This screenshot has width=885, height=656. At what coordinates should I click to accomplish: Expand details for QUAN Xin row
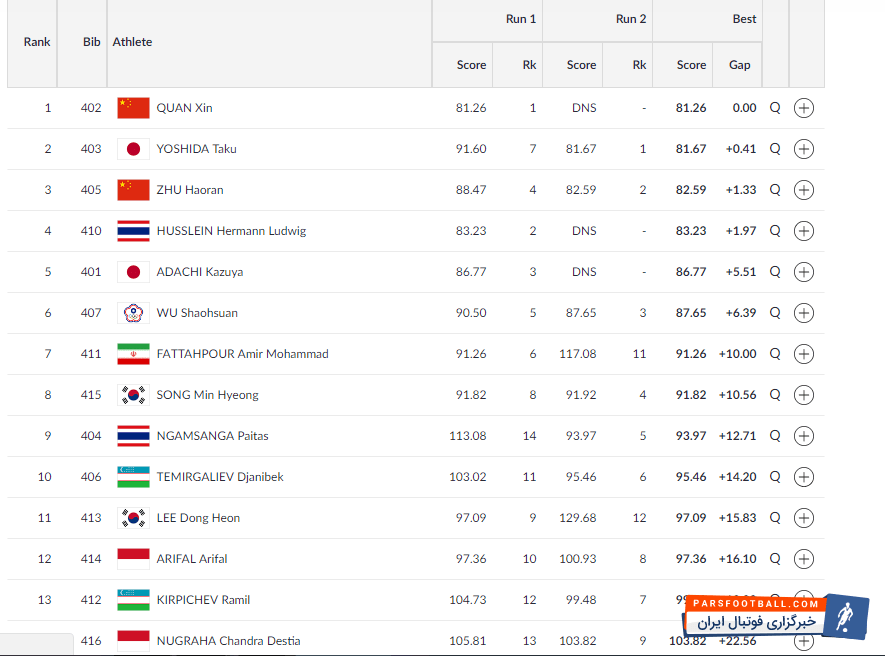click(x=803, y=108)
